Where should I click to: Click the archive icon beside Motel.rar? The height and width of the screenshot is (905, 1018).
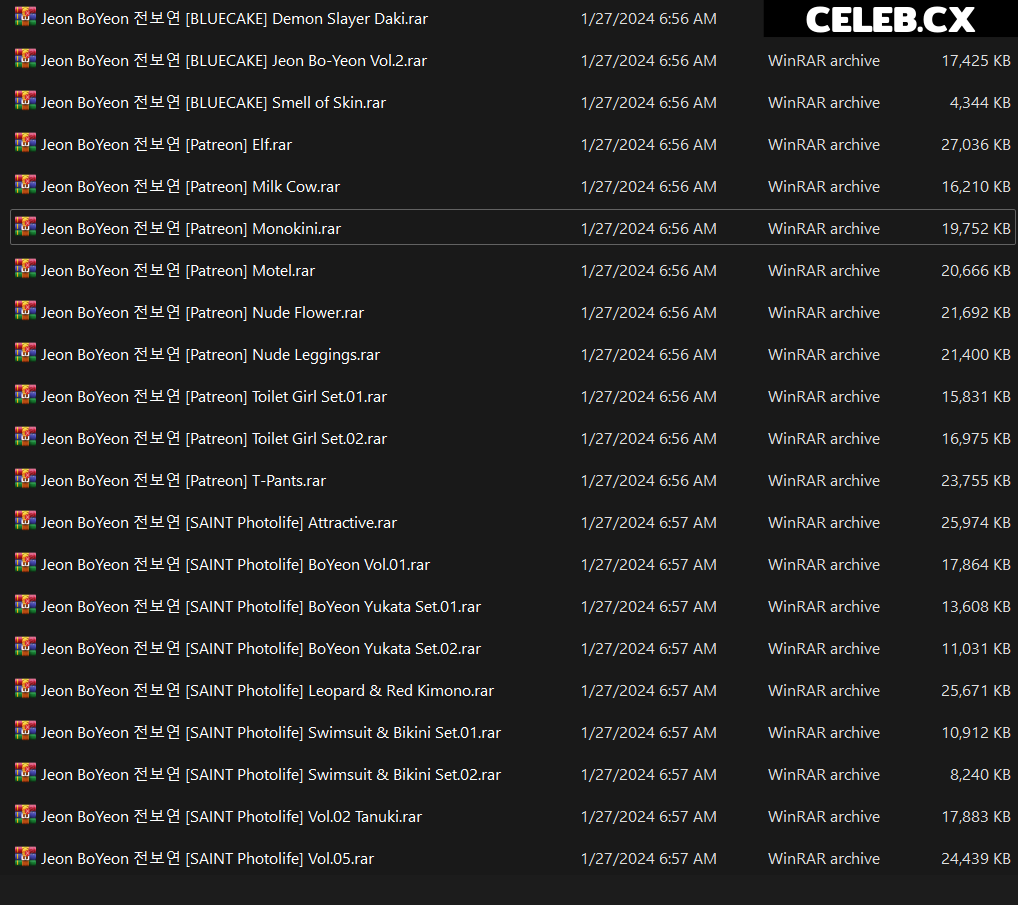click(x=25, y=268)
